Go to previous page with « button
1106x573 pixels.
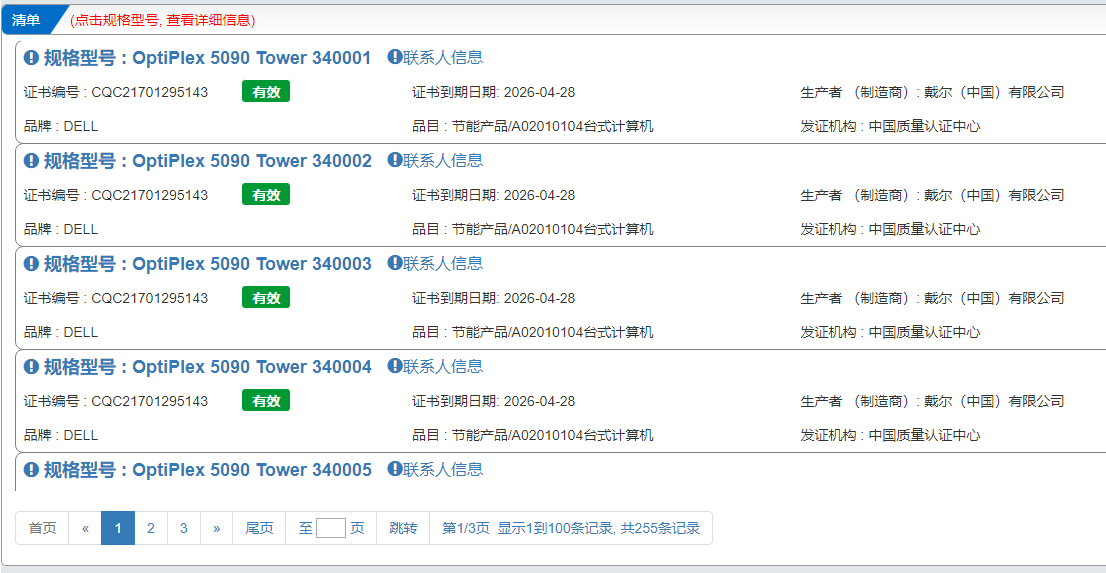[85, 528]
